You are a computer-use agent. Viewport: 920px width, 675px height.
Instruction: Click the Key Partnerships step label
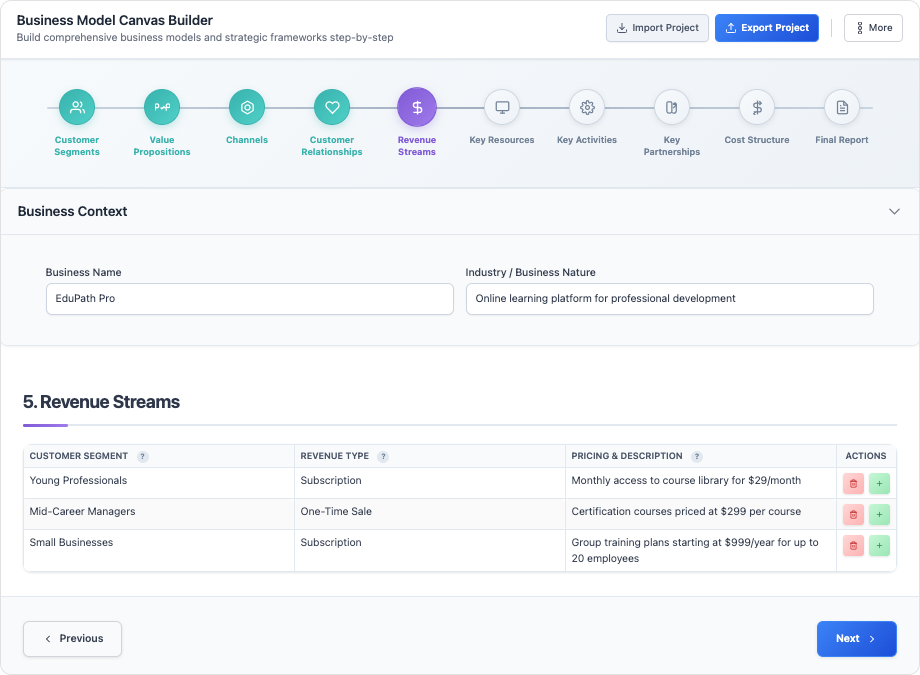(x=672, y=146)
